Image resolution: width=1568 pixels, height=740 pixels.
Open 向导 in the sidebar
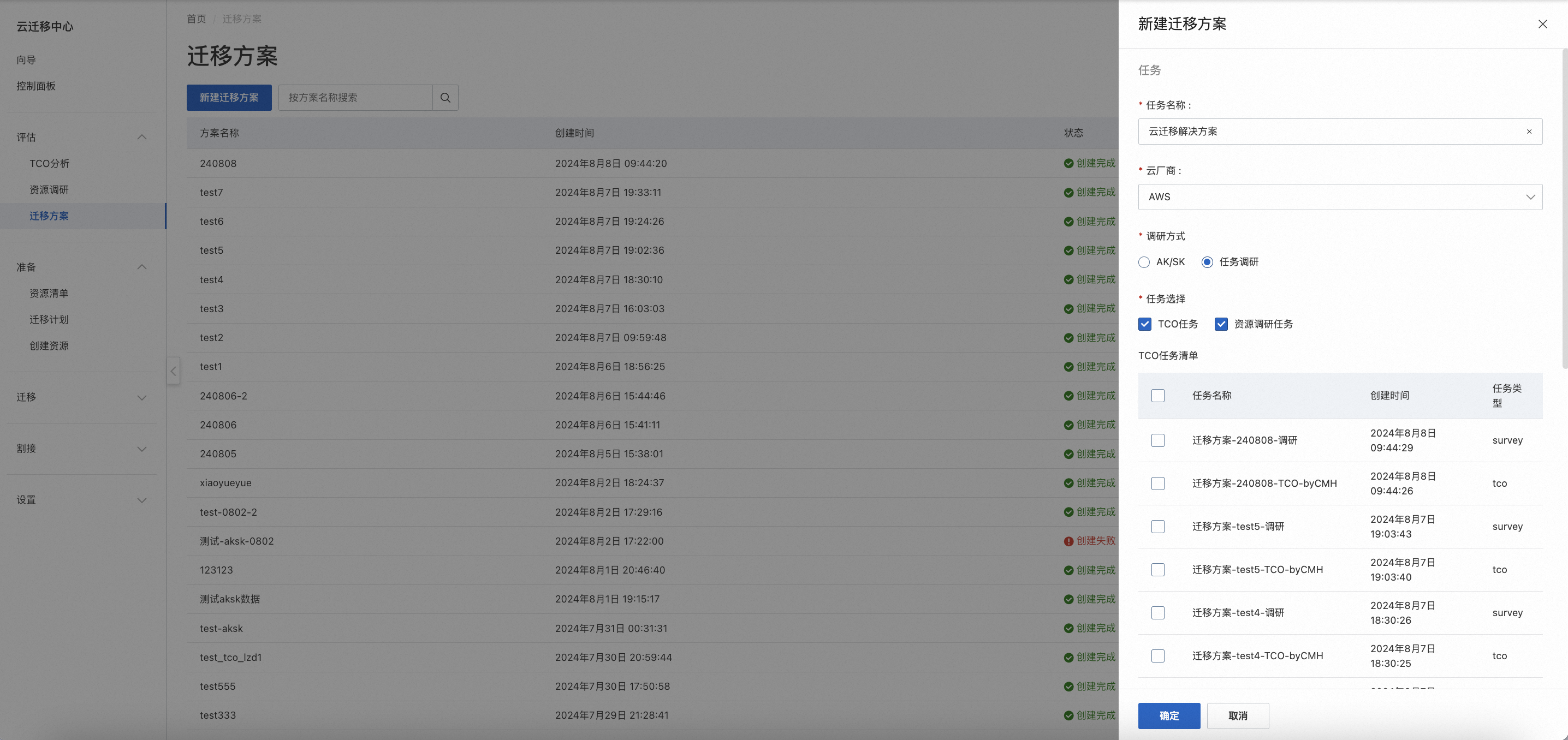(x=26, y=59)
